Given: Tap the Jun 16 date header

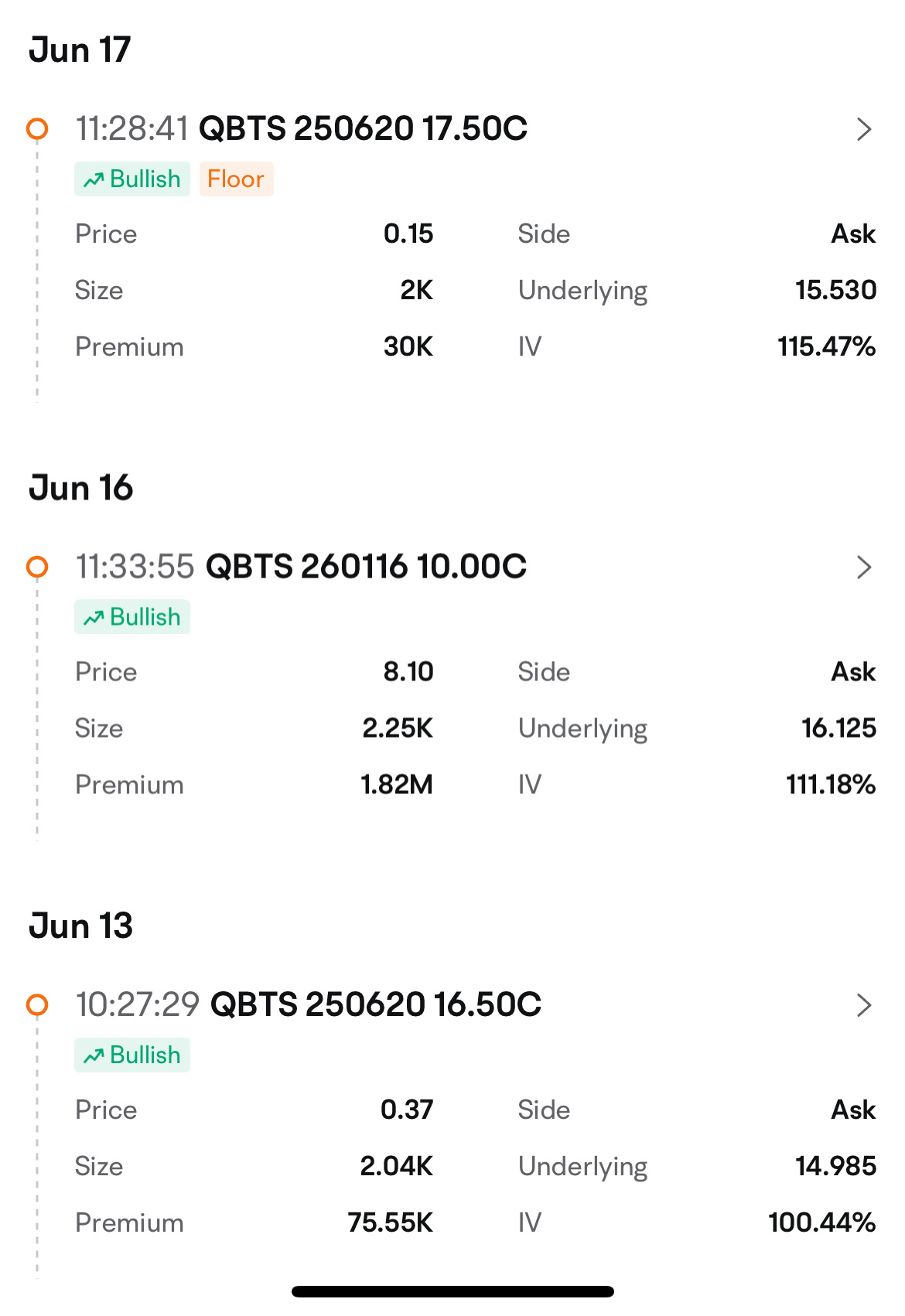Looking at the screenshot, I should point(80,488).
